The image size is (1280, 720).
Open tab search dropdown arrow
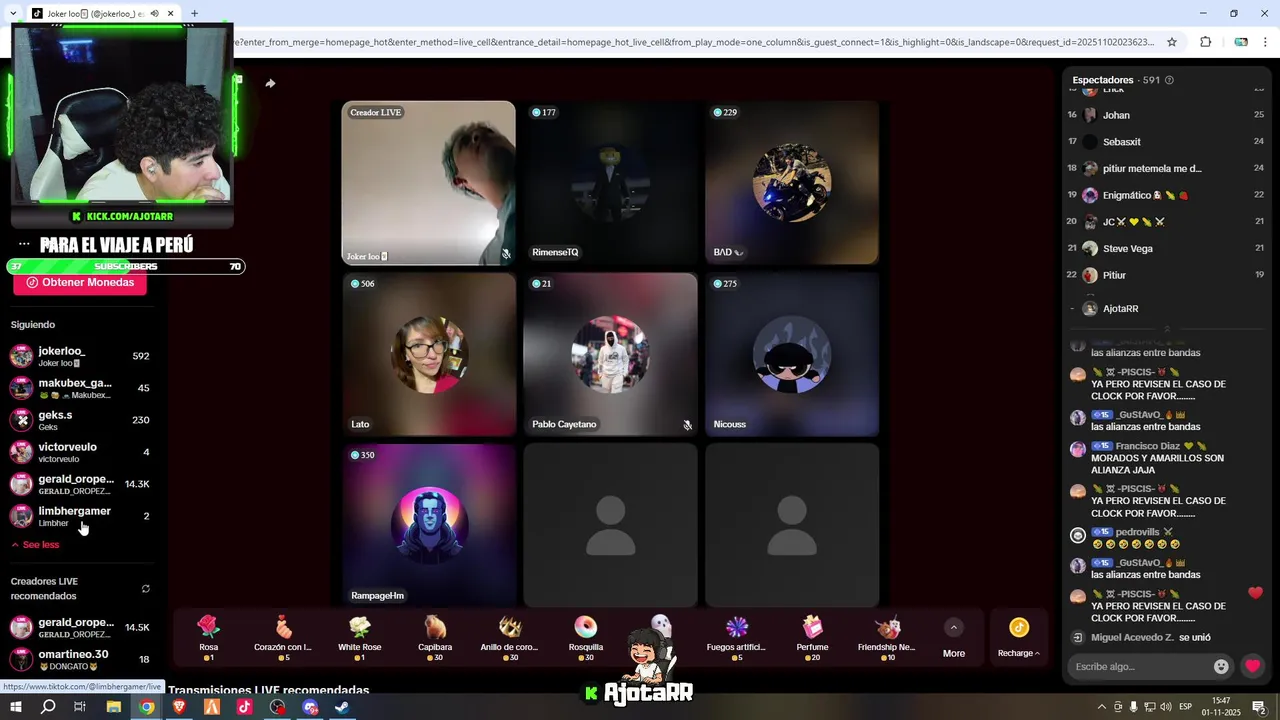pos(12,14)
